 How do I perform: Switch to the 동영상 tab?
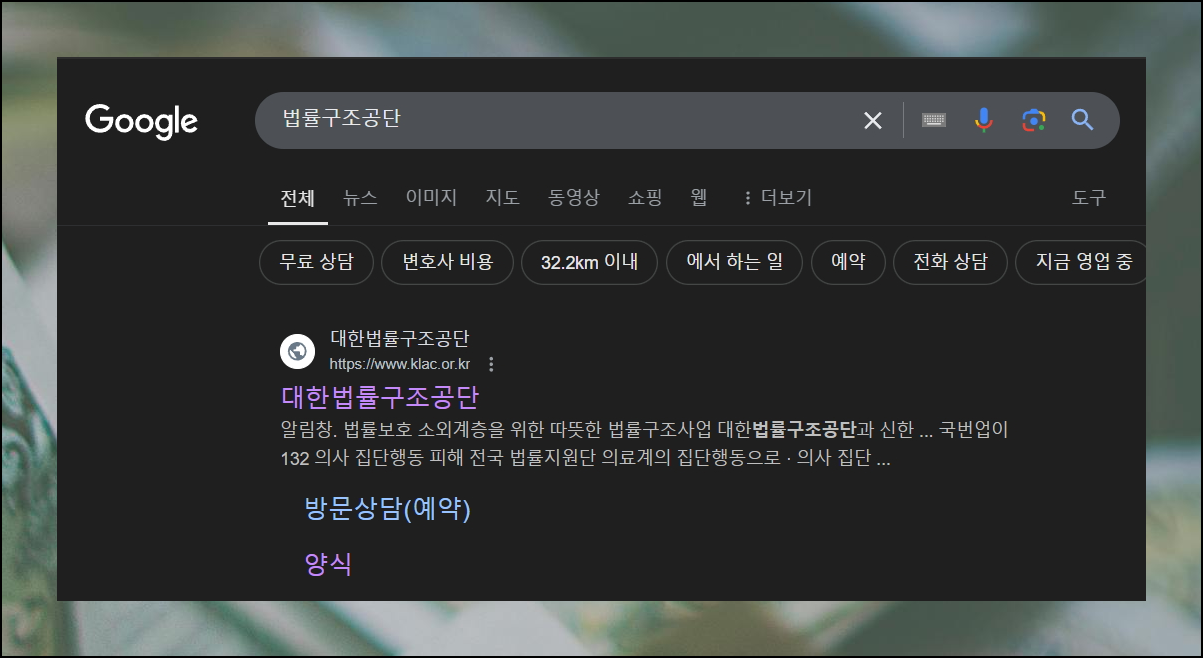point(574,198)
